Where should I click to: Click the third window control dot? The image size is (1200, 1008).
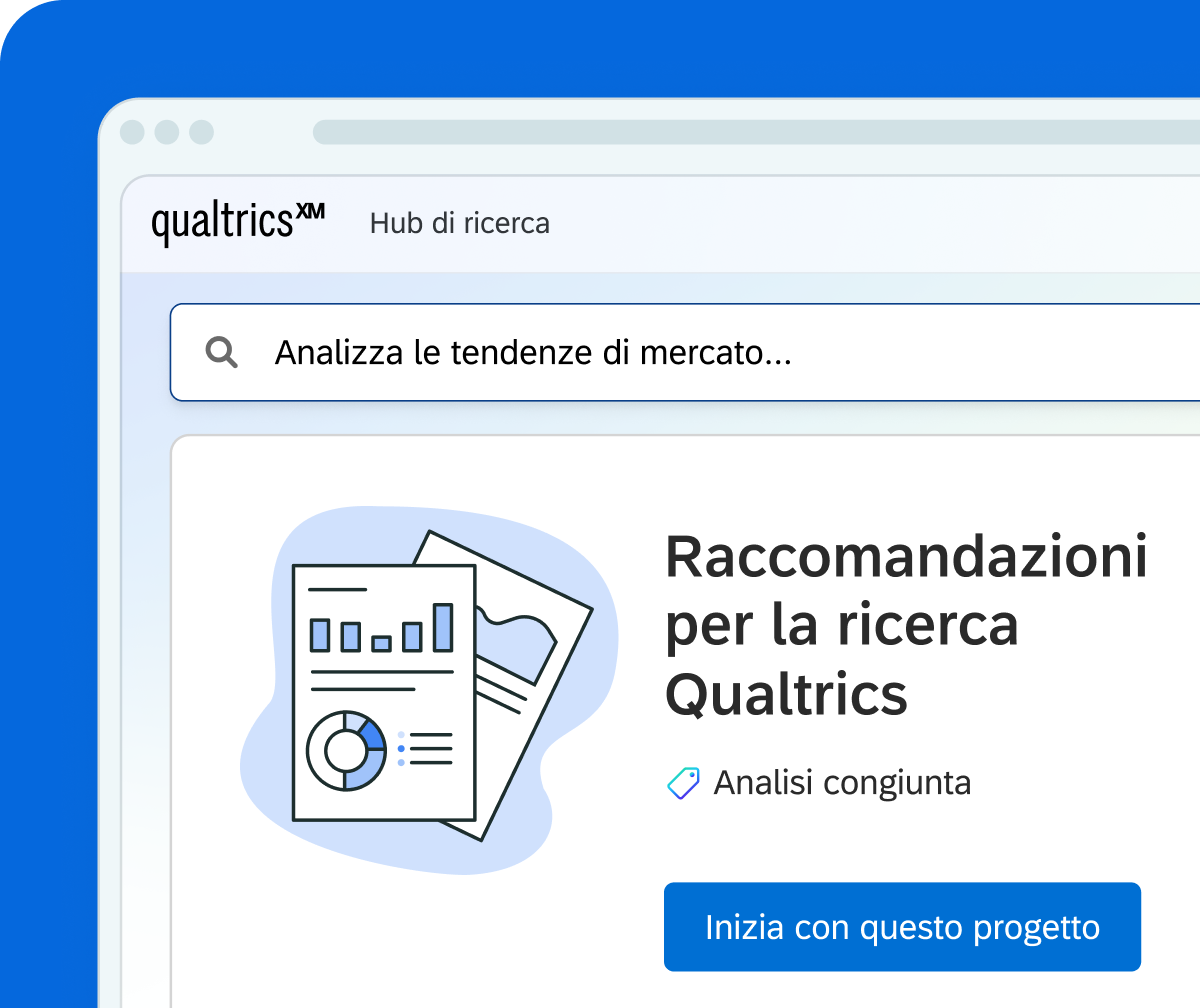(x=202, y=132)
